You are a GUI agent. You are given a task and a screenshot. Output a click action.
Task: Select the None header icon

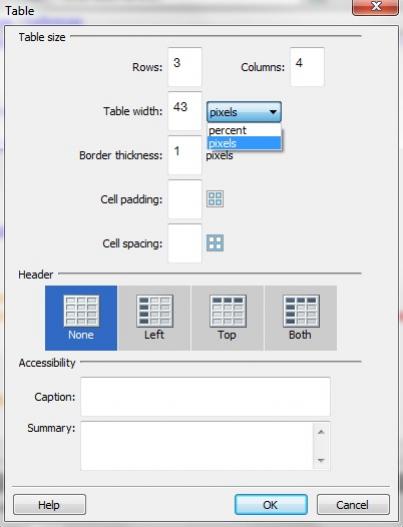coord(81,311)
